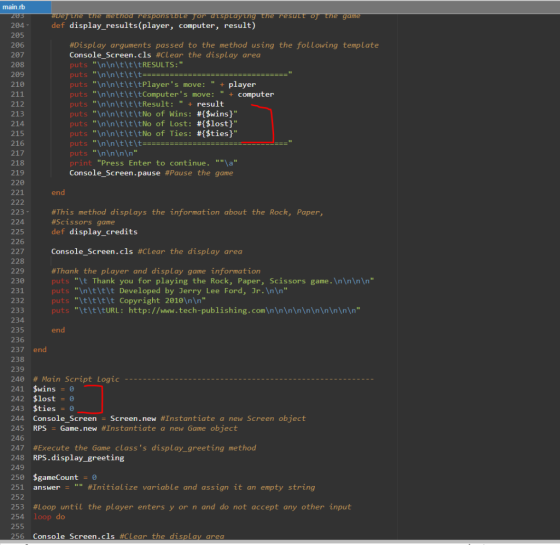Click the 'loop do' statement
The width and height of the screenshot is (560, 545).
49,517
